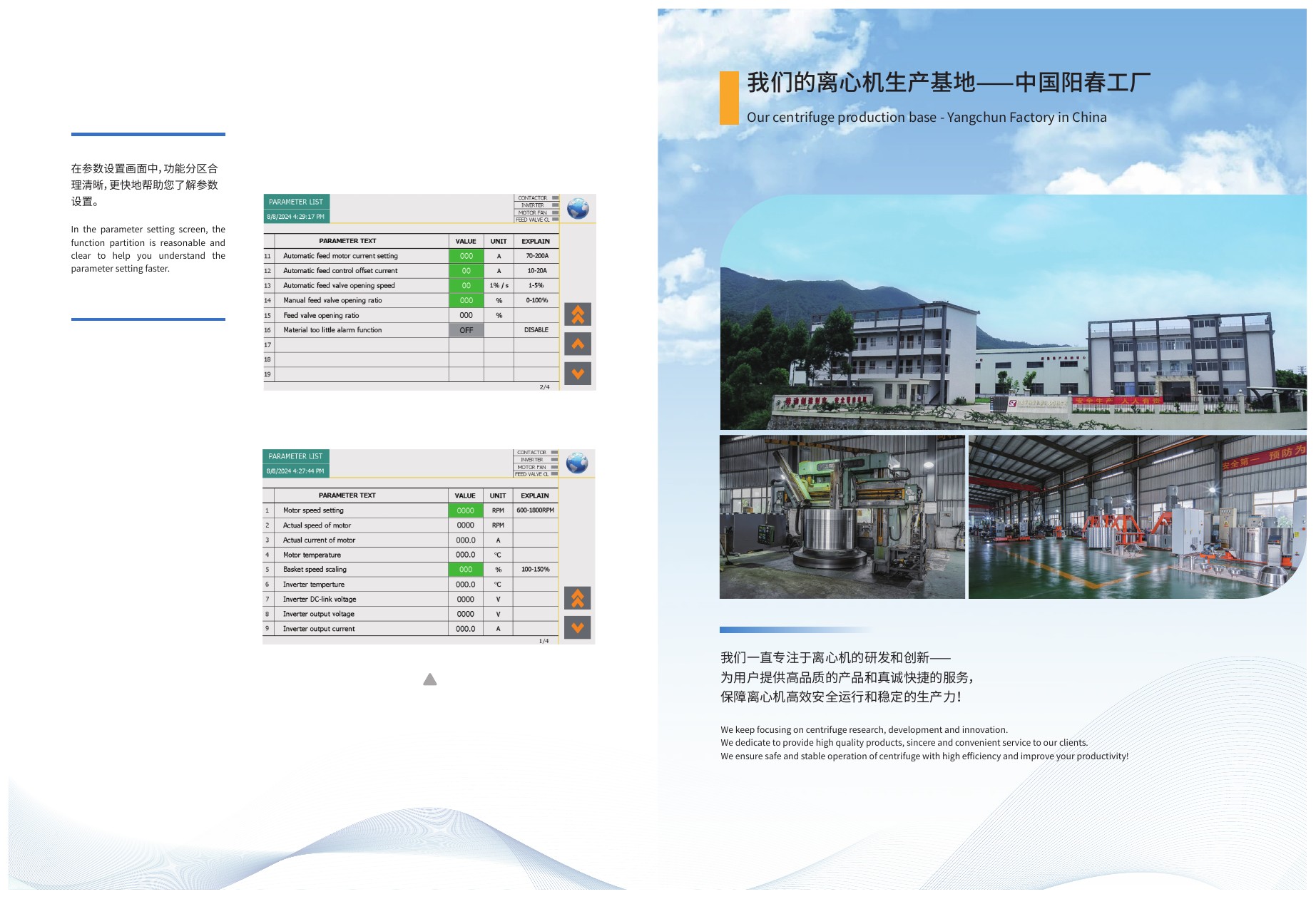The image size is (1316, 899).
Task: Click the 70-200A explain cell
Action: [536, 256]
